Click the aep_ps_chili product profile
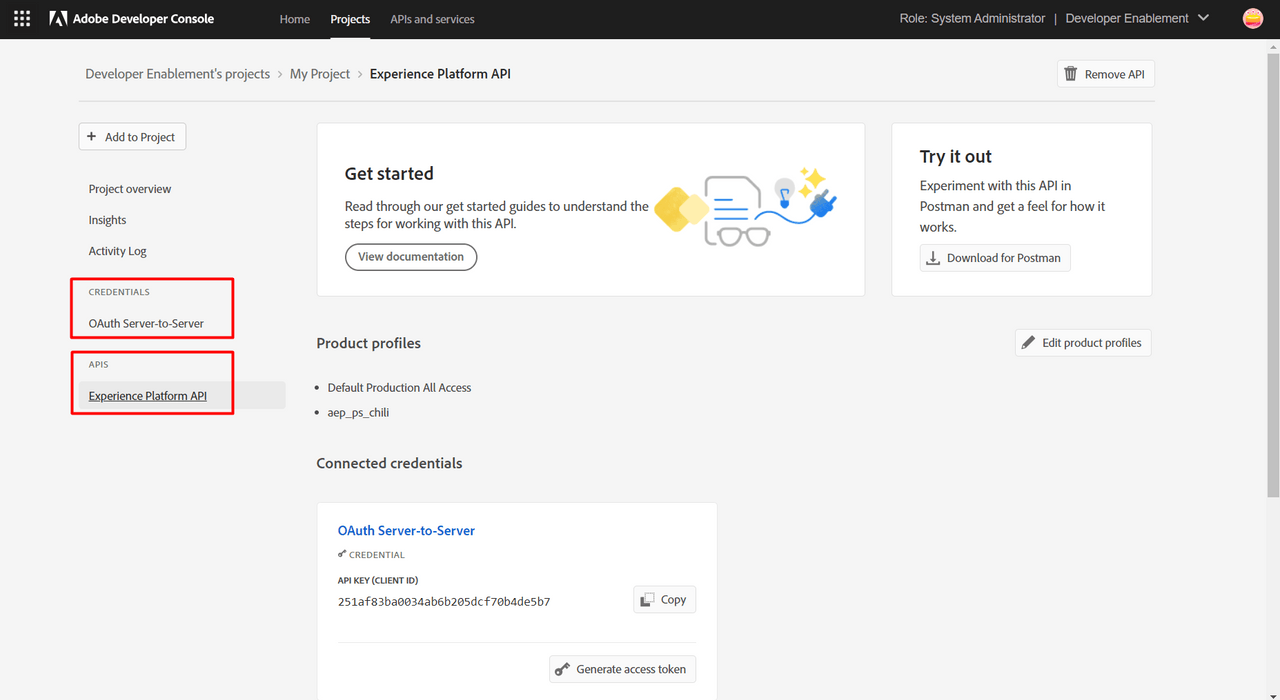 click(x=358, y=413)
